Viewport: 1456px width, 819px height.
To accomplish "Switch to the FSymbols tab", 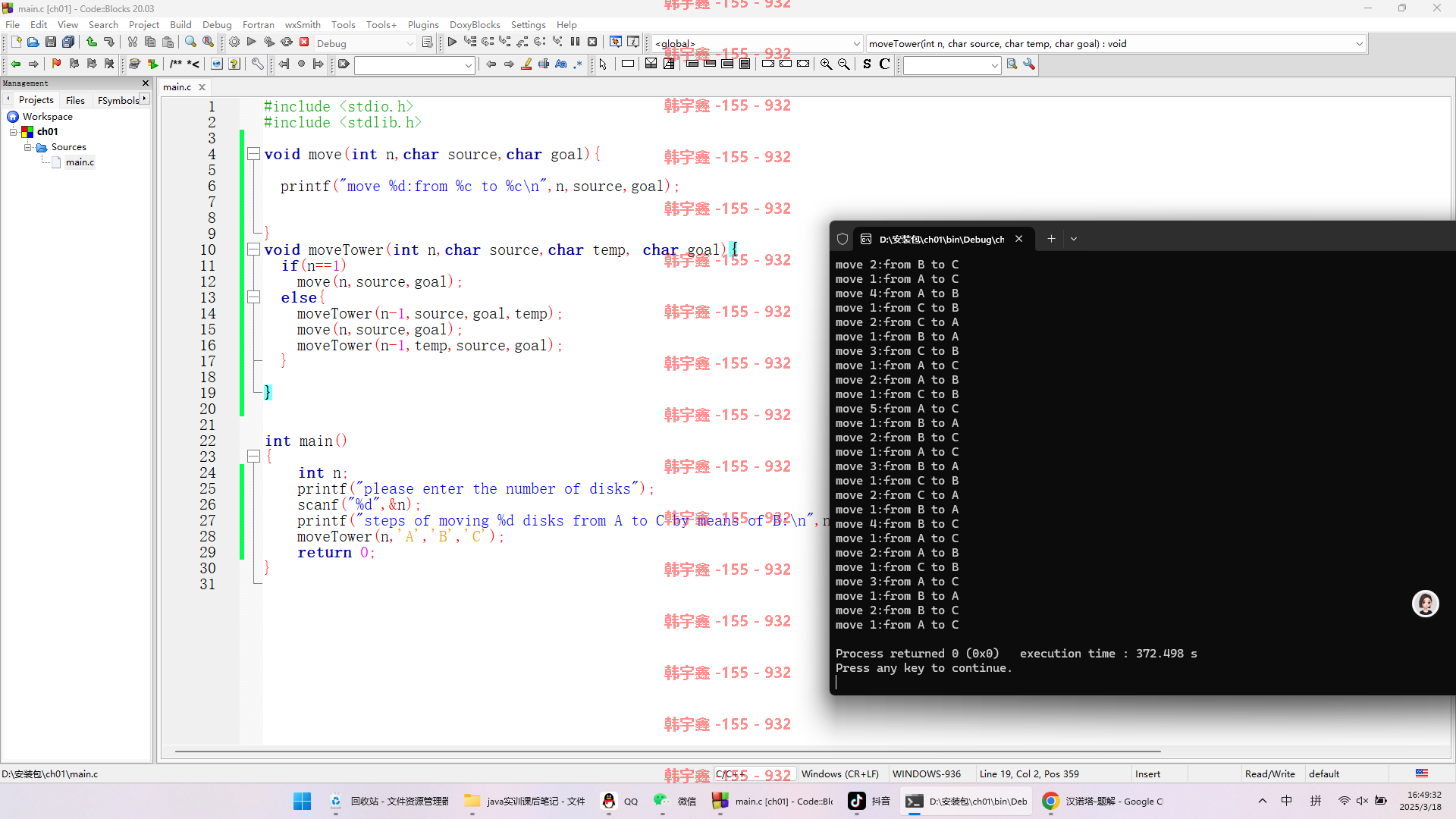I will pos(118,100).
